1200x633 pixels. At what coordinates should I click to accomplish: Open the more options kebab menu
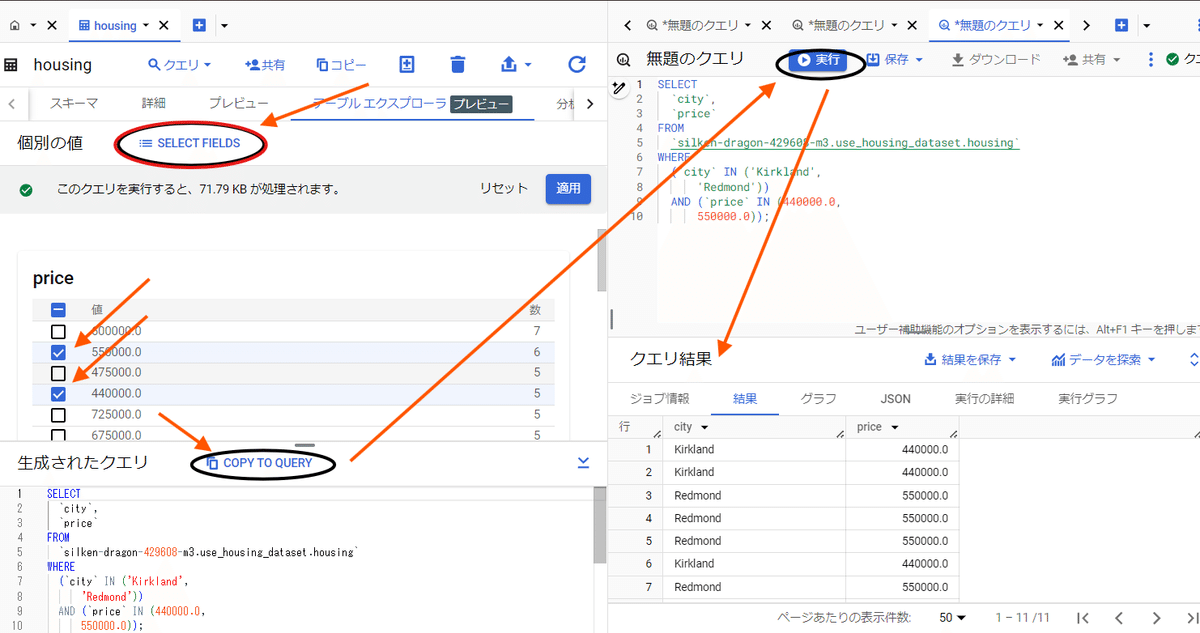pos(1150,60)
